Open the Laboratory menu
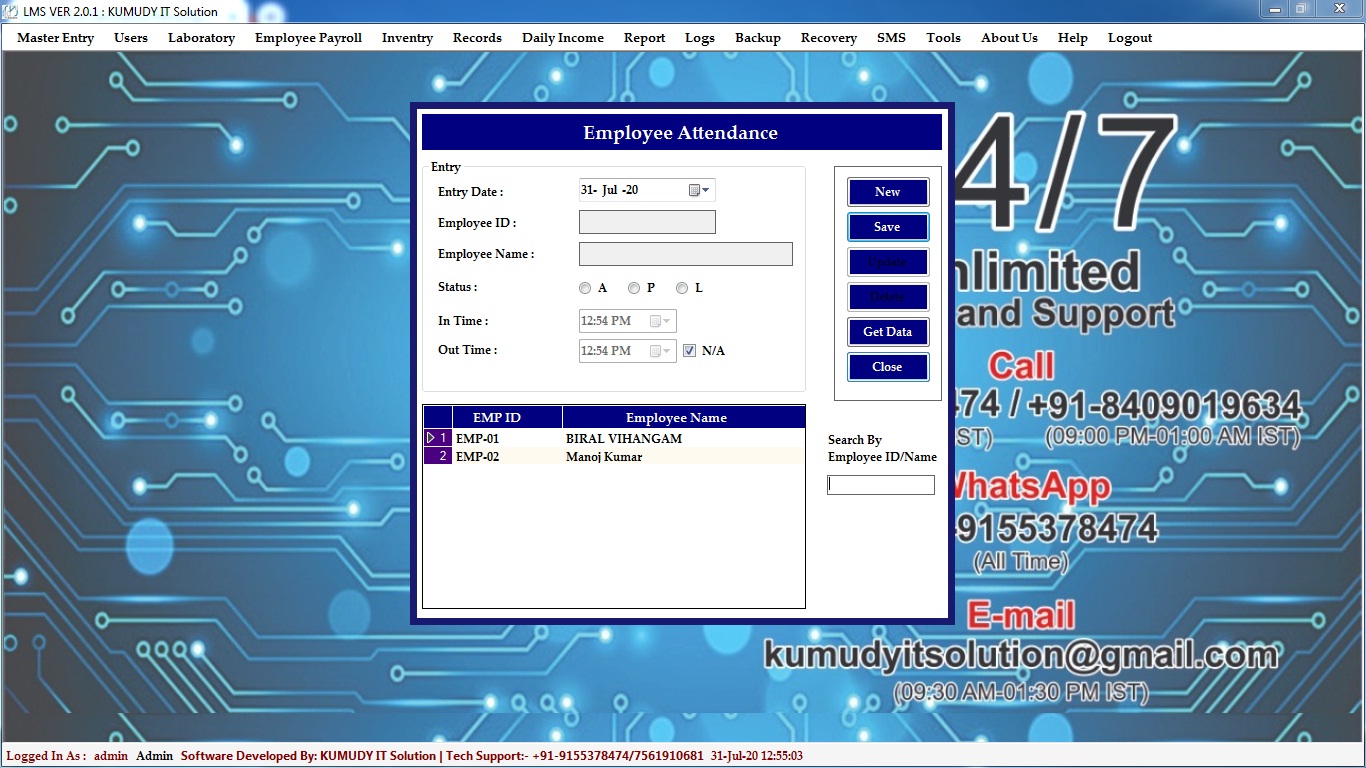Viewport: 1366px width, 768px height. pyautogui.click(x=201, y=38)
